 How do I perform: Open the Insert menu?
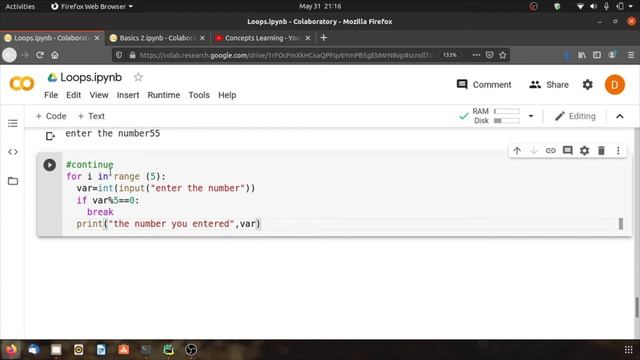tap(128, 95)
